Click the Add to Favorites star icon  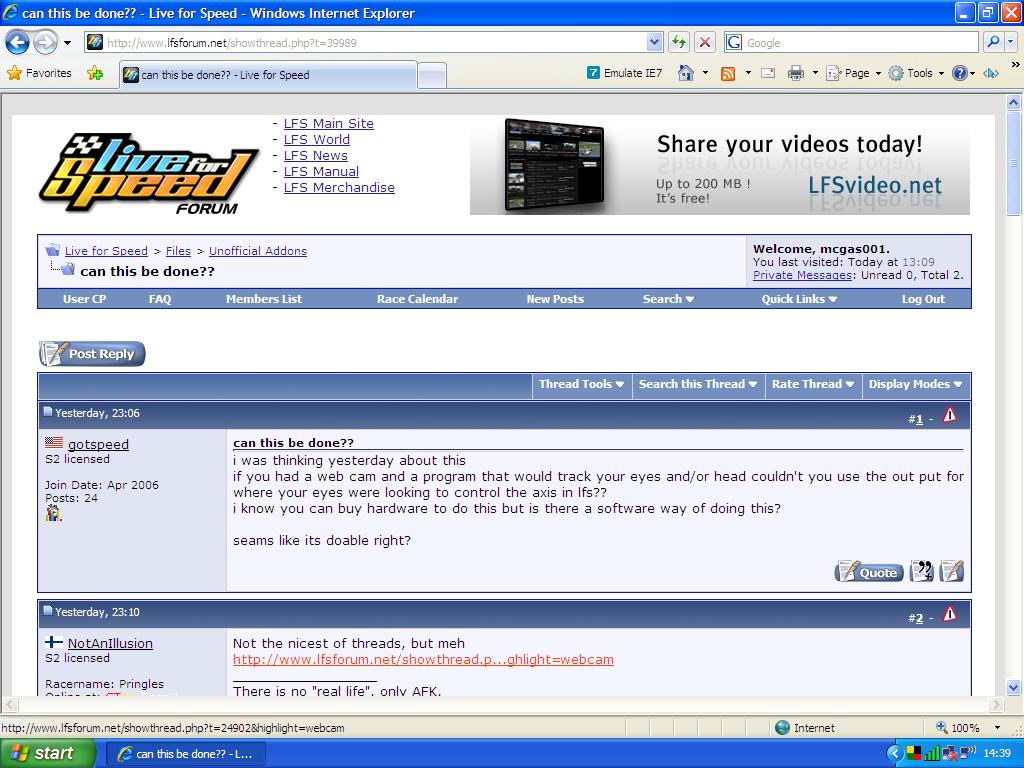pyautogui.click(x=95, y=73)
